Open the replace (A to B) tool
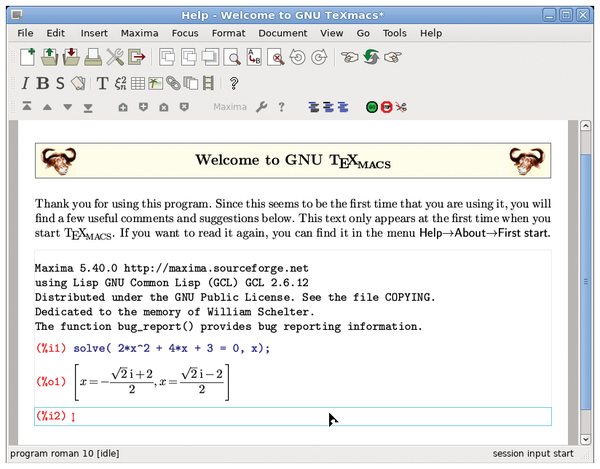600x469 pixels. 254,57
